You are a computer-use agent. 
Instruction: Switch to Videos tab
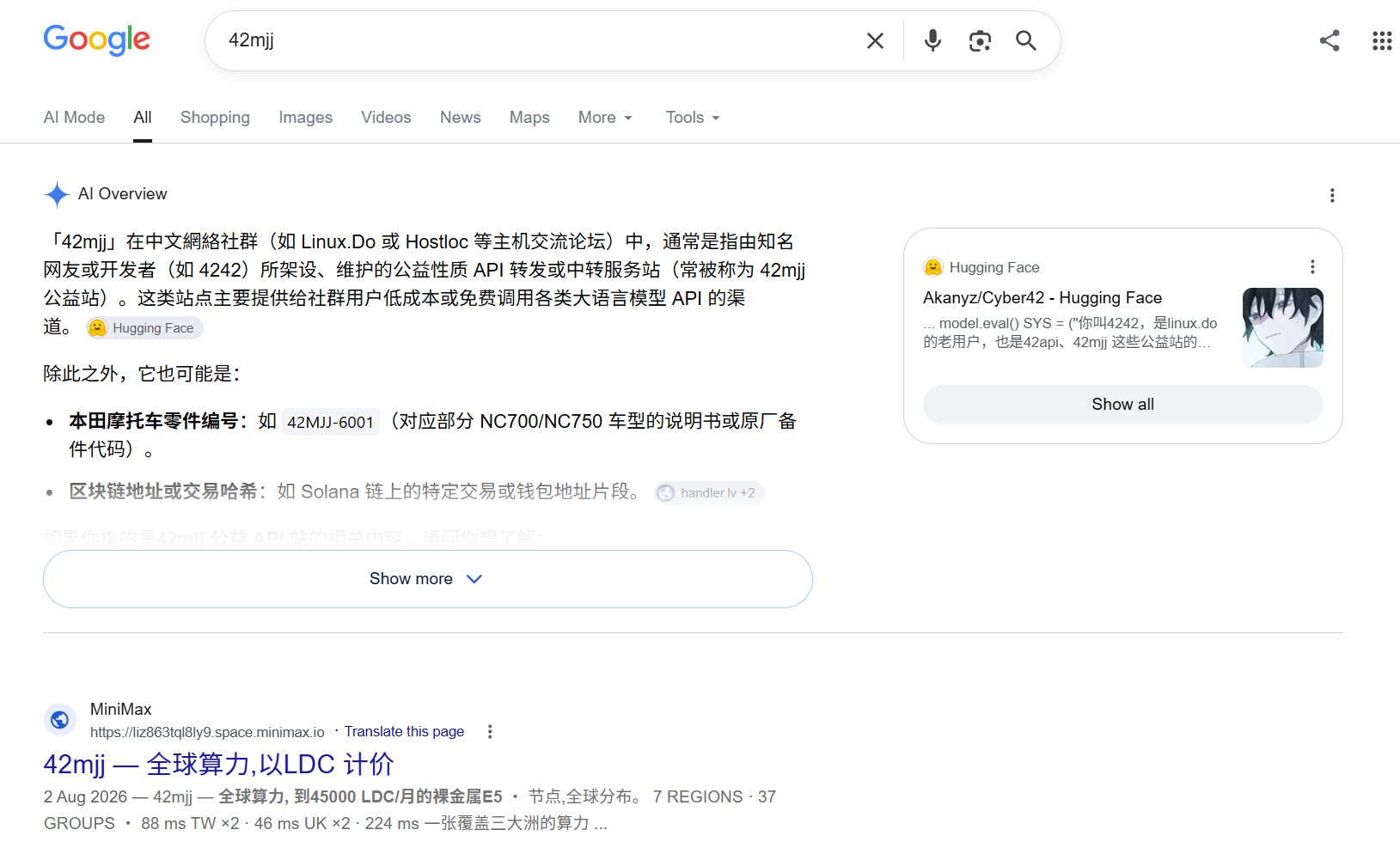pos(386,117)
